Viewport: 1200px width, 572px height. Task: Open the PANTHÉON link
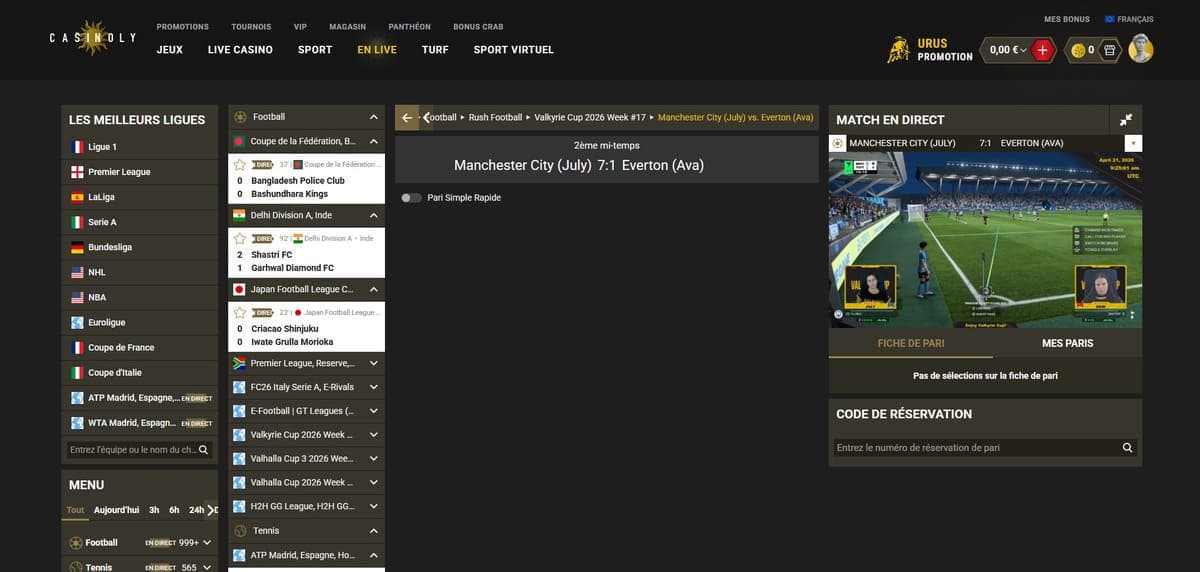coord(409,27)
